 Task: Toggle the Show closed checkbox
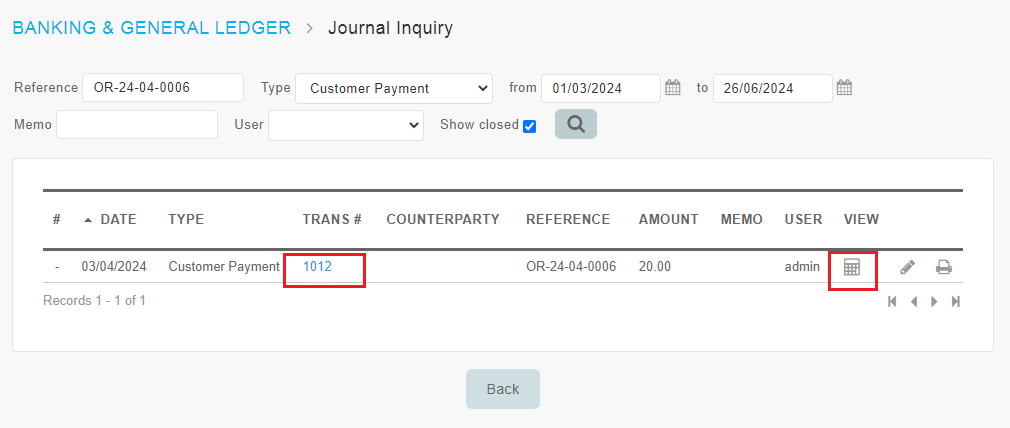tap(530, 126)
